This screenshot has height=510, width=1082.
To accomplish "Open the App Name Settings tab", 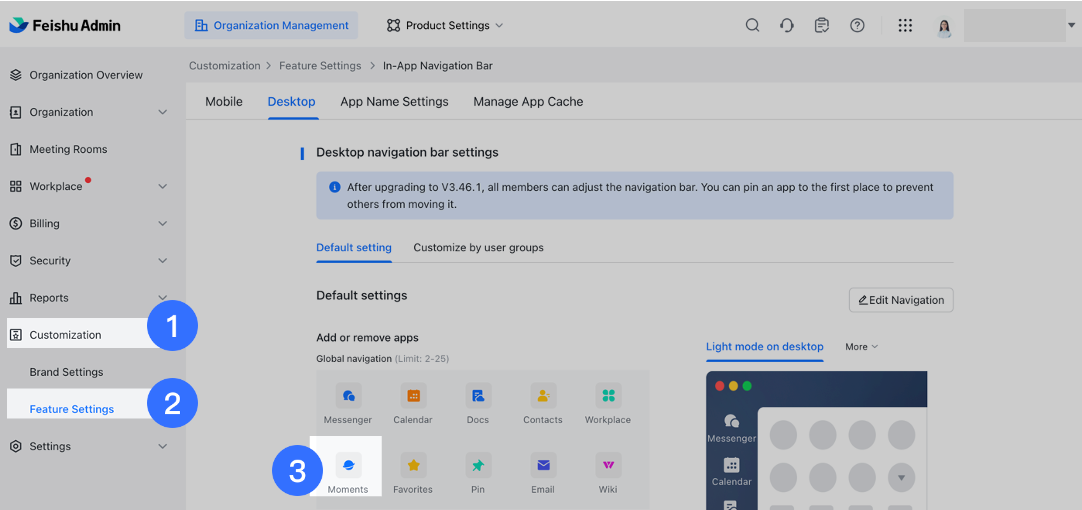I will pyautogui.click(x=394, y=101).
